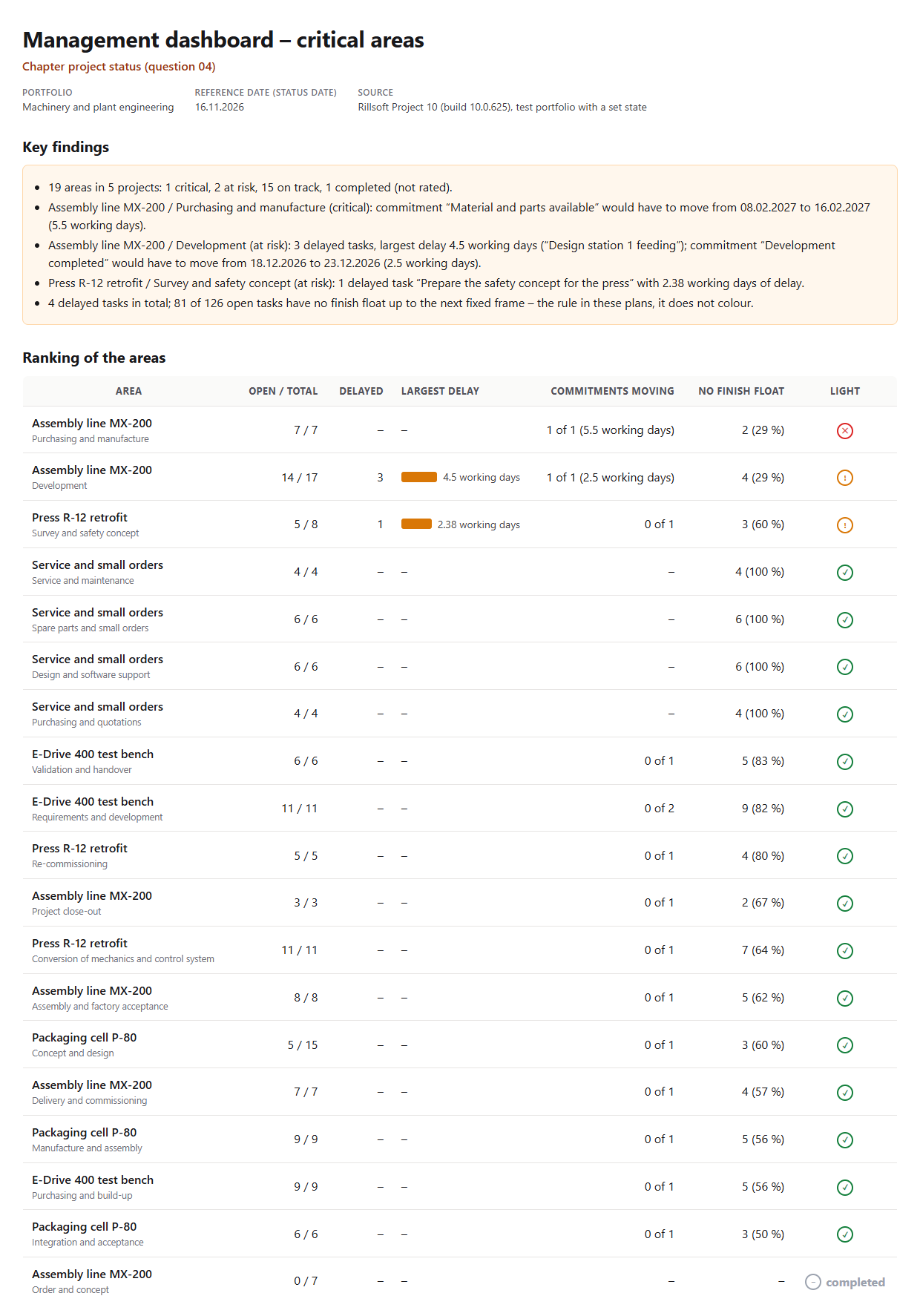920x1316 pixels.
Task: Click green light for Service and maintenance
Action: coord(844,573)
